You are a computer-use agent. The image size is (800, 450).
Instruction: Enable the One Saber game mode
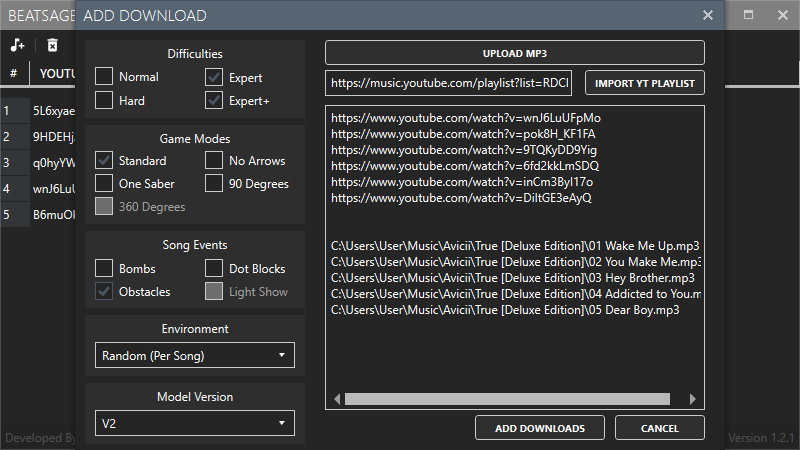tap(104, 183)
